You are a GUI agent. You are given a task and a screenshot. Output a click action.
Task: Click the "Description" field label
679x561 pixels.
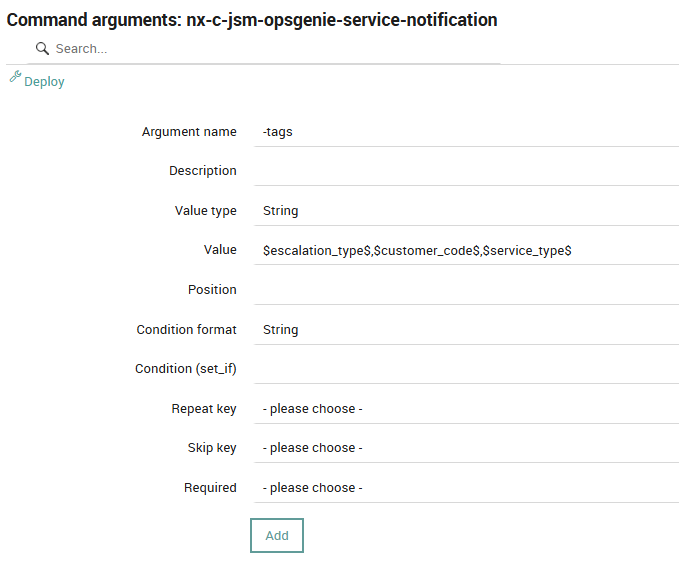coord(202,171)
